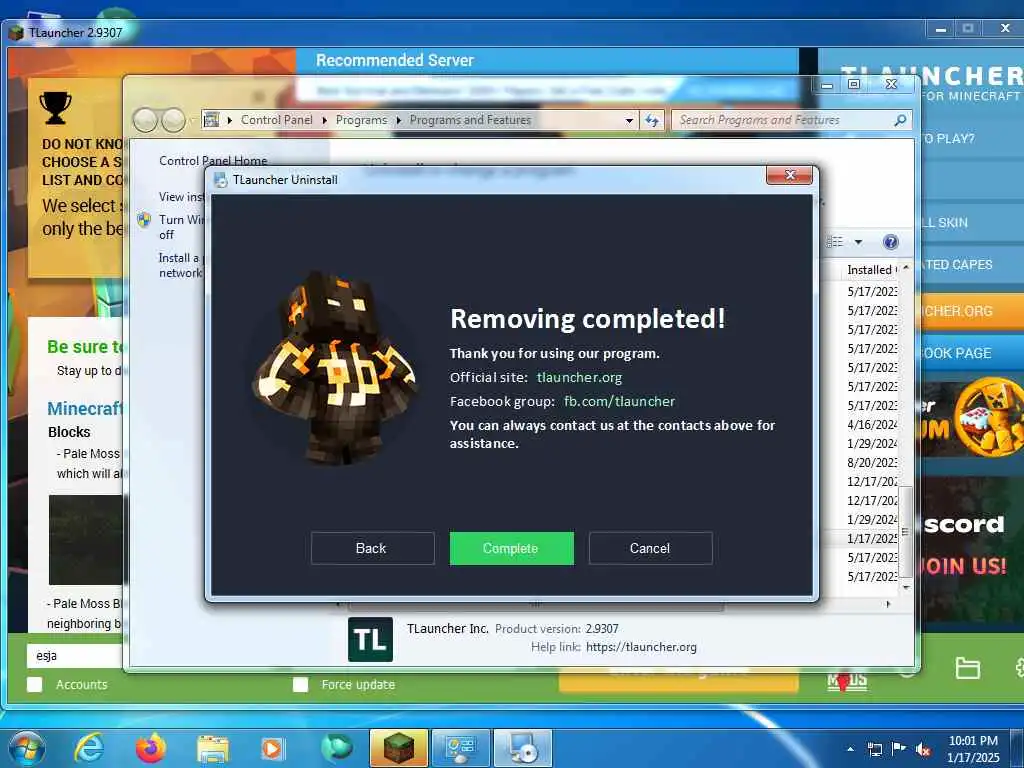Open the https://tlauncher.org help link
1024x768 pixels.
[x=641, y=647]
